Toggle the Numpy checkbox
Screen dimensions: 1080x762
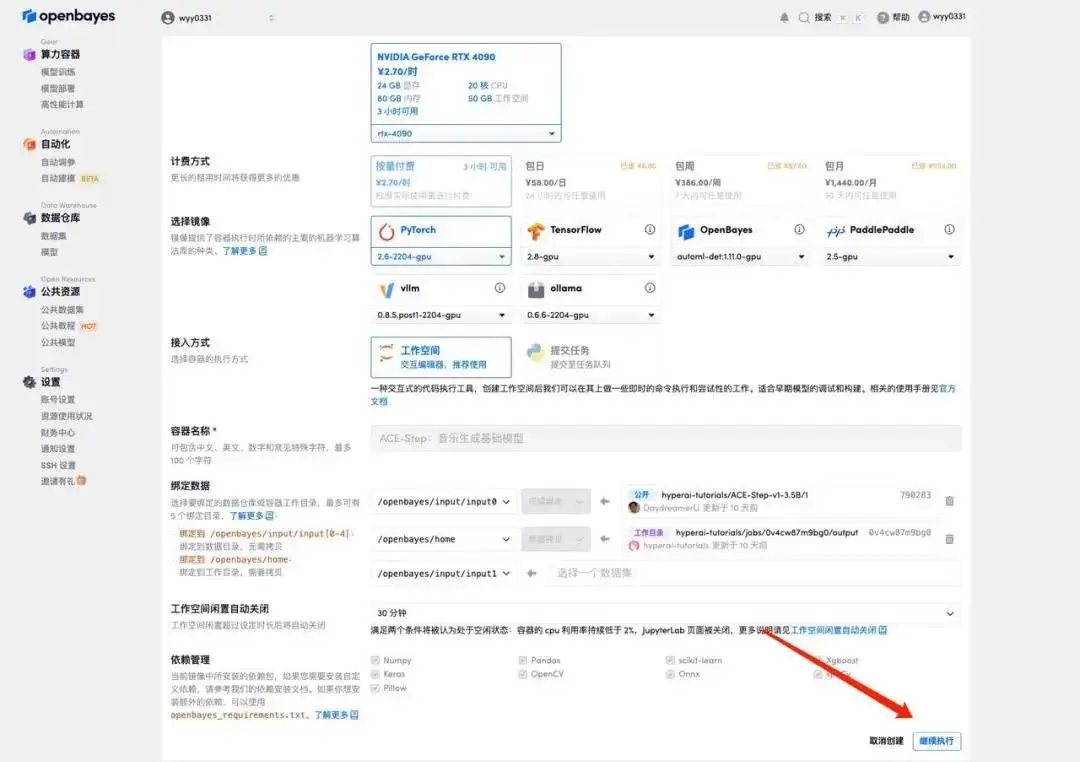(375, 660)
